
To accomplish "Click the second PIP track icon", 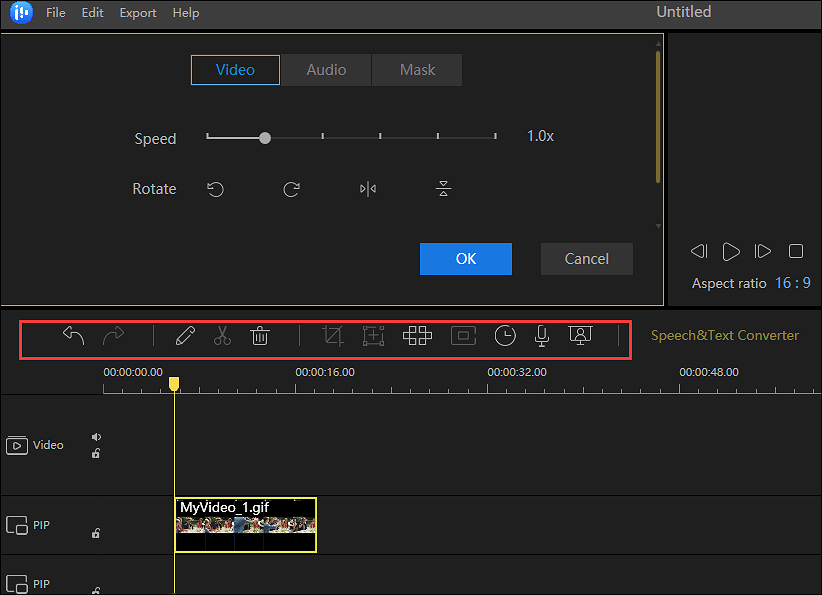I will [17, 584].
